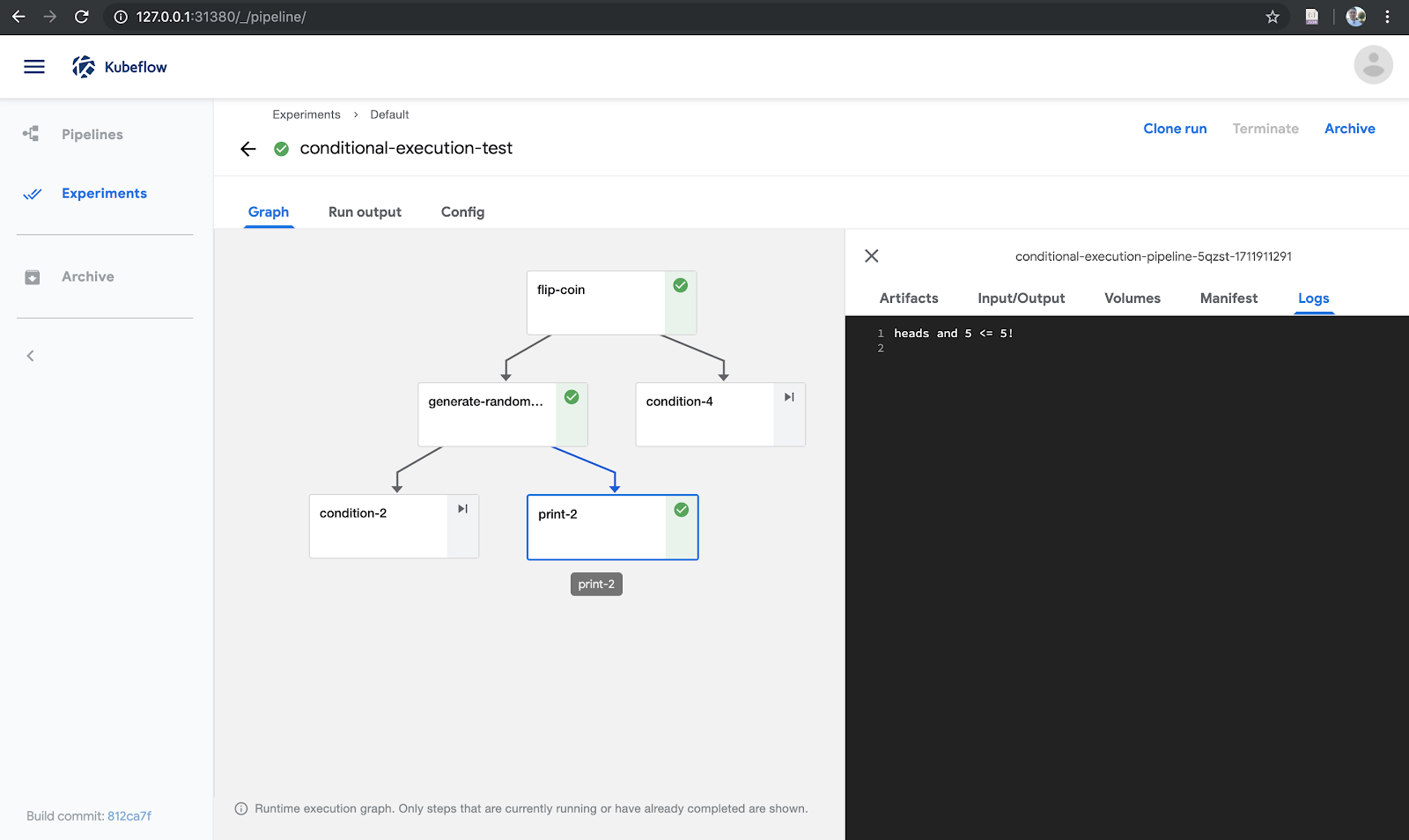Image resolution: width=1409 pixels, height=840 pixels.
Task: Go back using the run title arrow
Action: [248, 149]
